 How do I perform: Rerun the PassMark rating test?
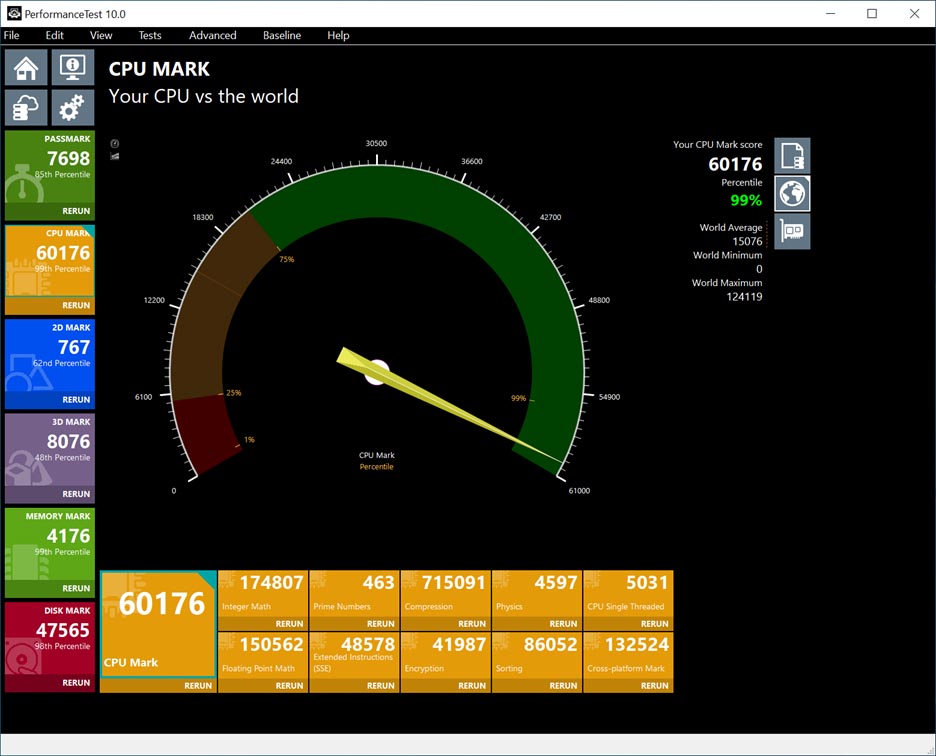(76, 211)
